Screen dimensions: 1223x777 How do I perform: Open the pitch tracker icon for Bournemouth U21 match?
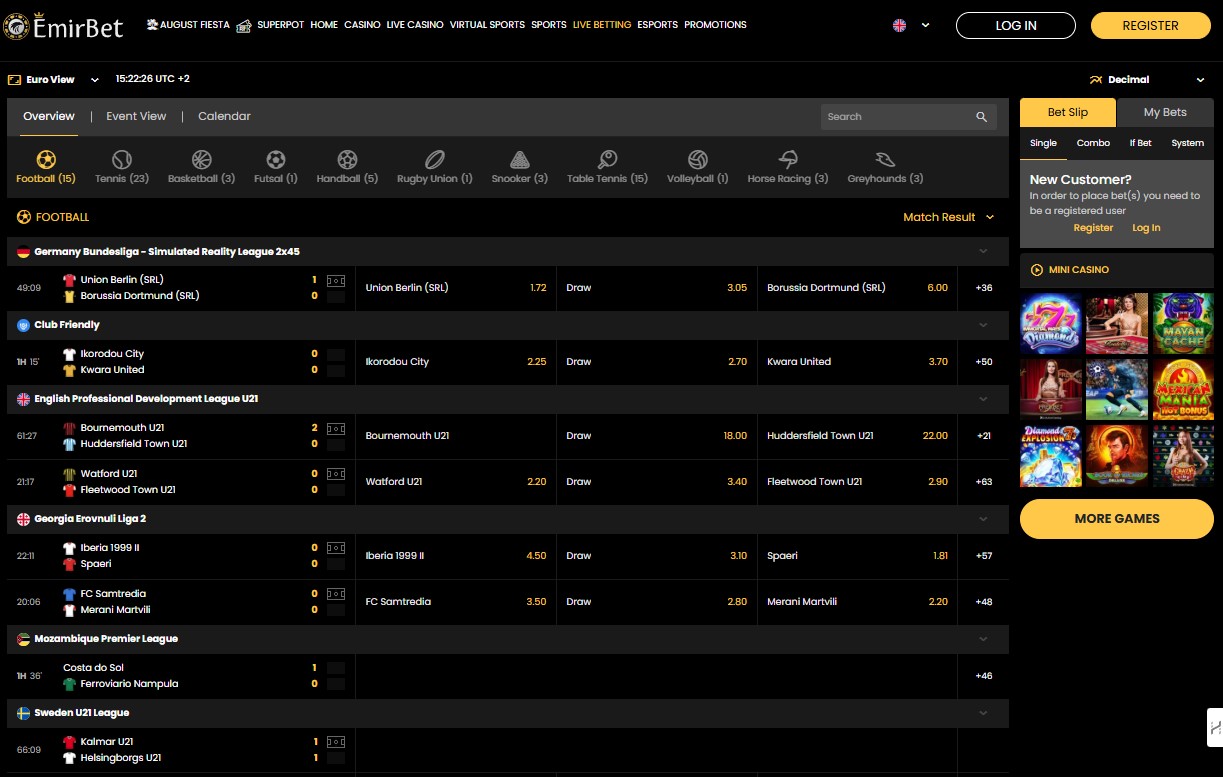point(336,428)
